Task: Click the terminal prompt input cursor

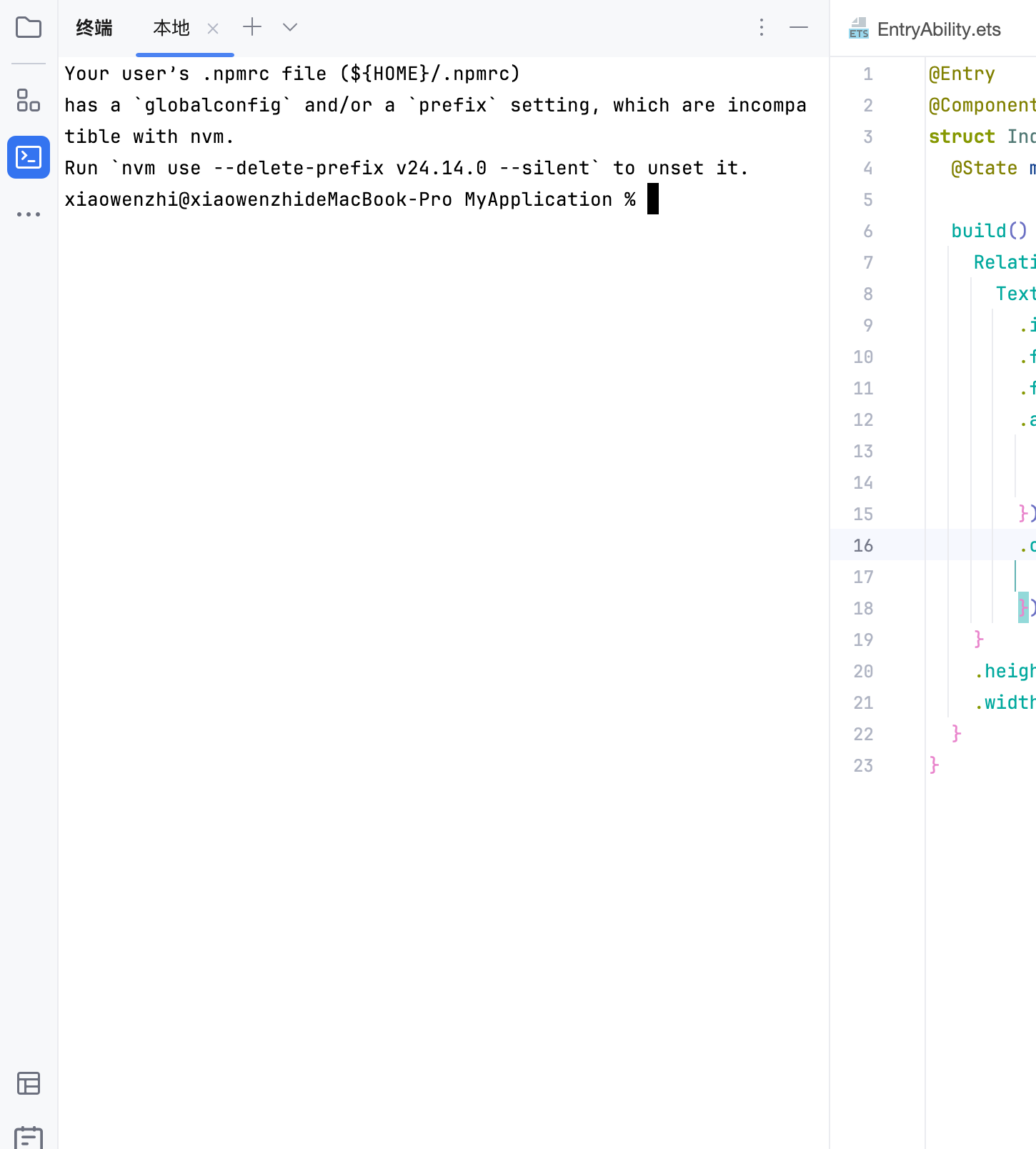Action: (653, 199)
